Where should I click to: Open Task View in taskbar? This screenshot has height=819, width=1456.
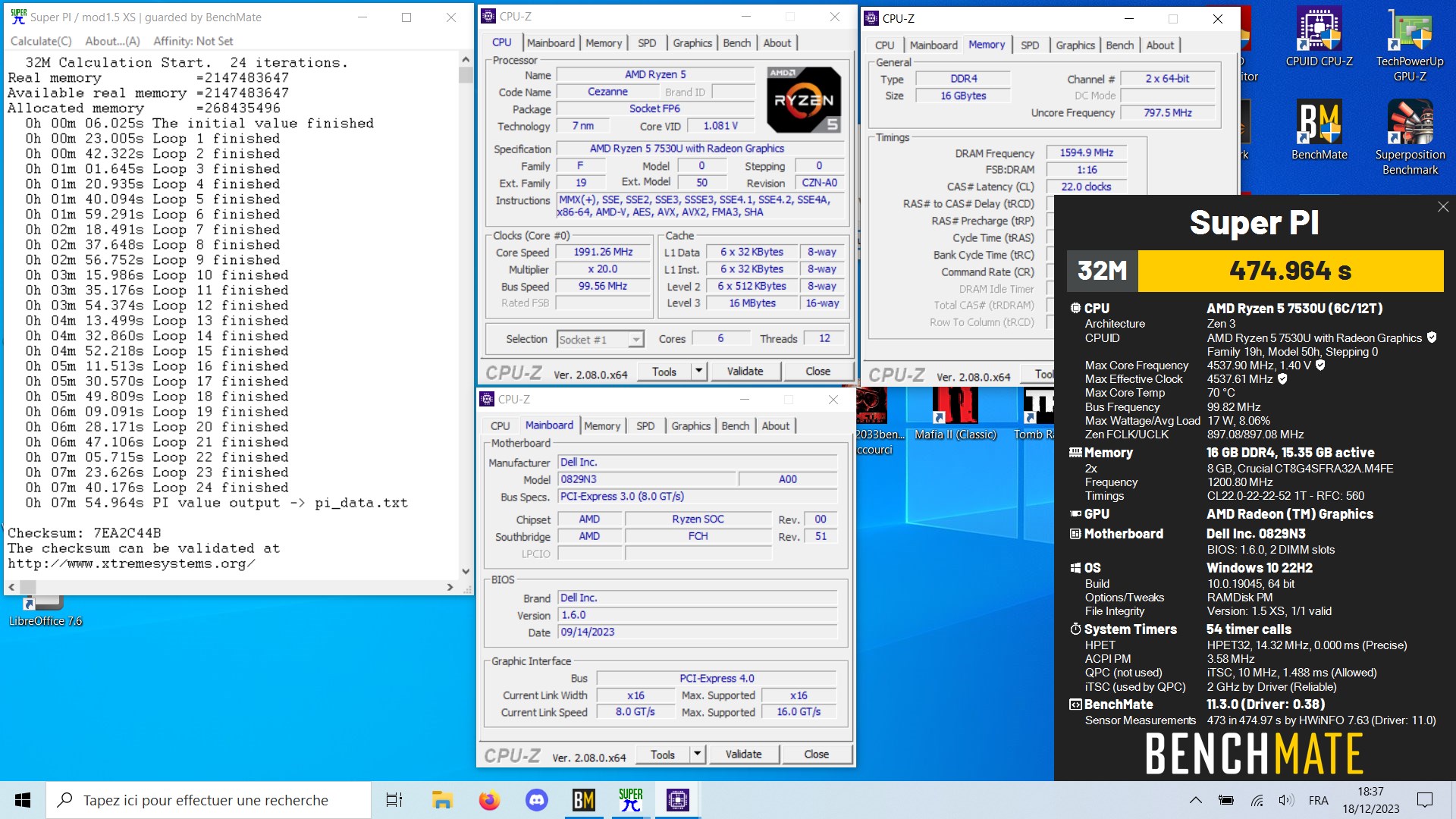[394, 800]
